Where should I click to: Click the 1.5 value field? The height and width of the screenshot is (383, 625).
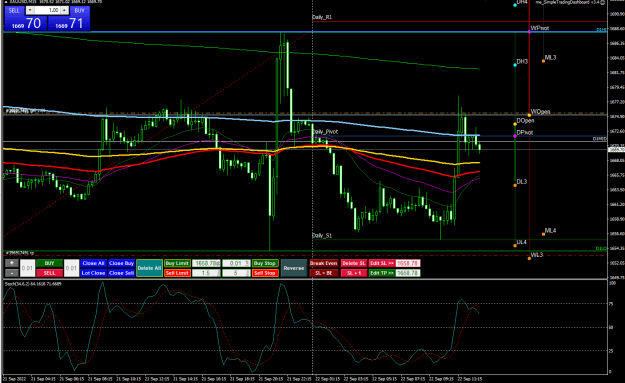pyautogui.click(x=206, y=273)
